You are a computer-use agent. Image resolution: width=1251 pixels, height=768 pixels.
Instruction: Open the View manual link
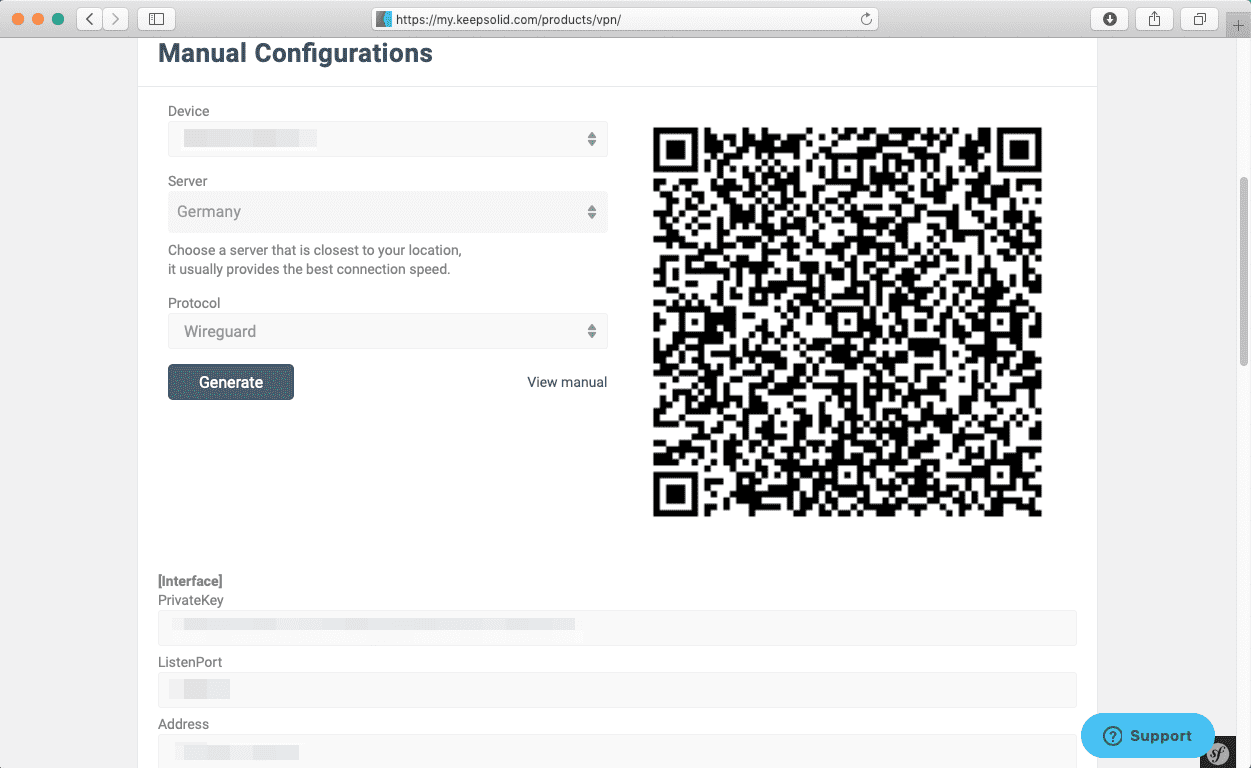[567, 382]
